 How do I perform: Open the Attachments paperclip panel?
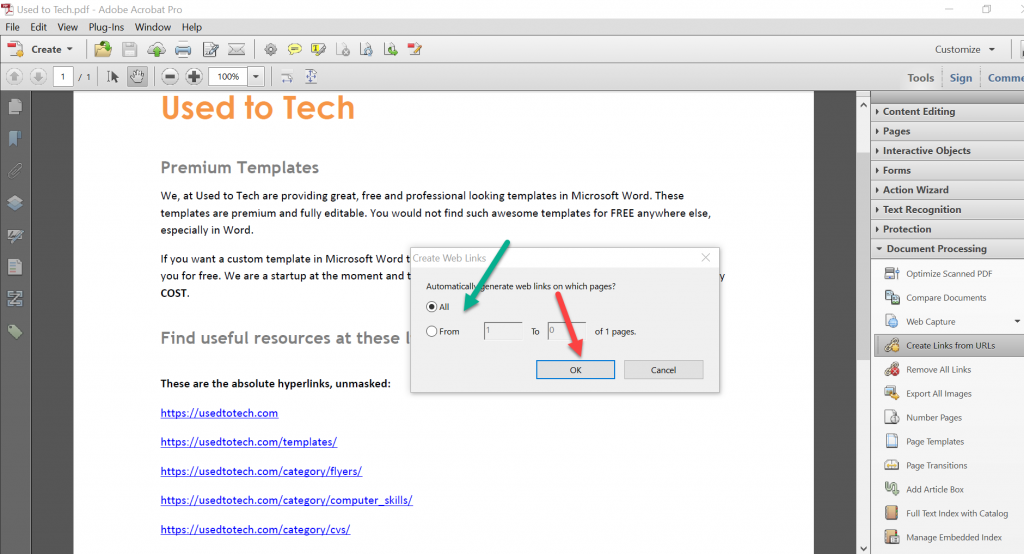15,171
